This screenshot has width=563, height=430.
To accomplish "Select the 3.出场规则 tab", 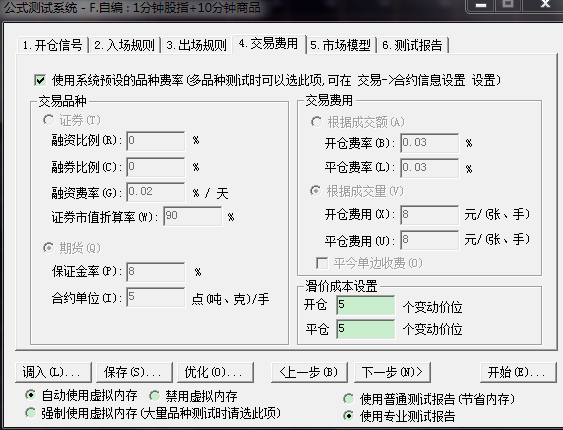I will 196,45.
